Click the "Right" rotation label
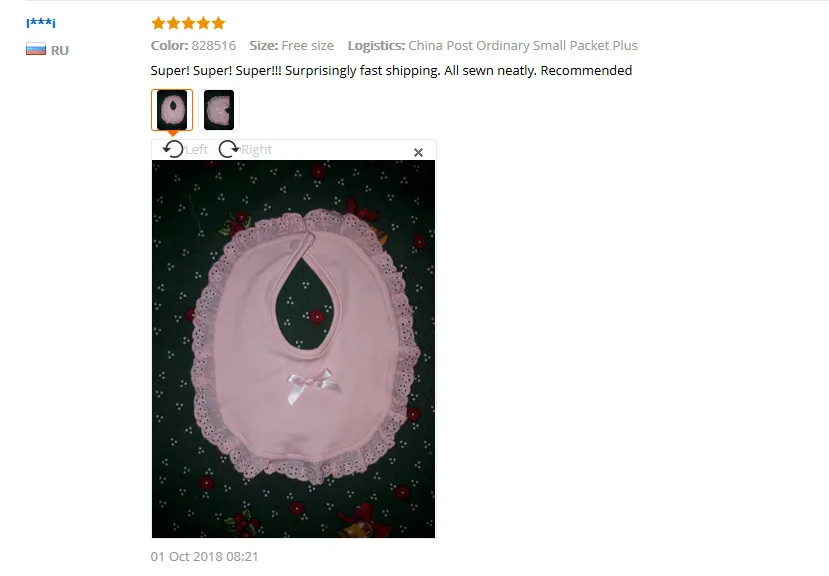 (x=256, y=150)
